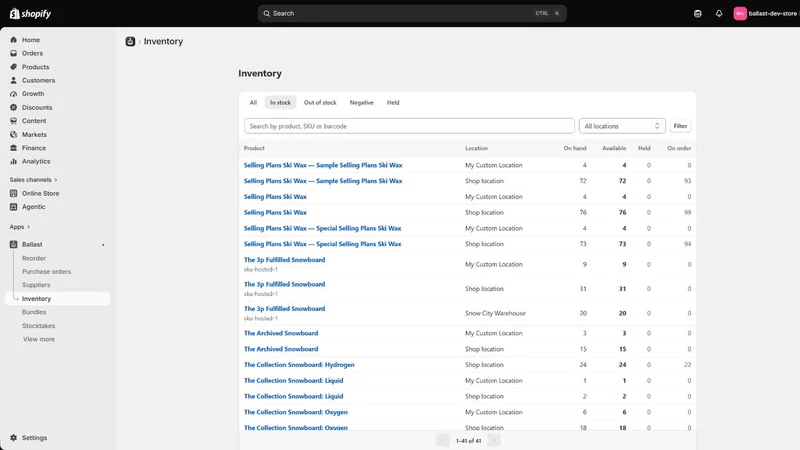Open Special Selling Plans Ski Wax at Shop location
This screenshot has height=450, width=800.
322,244
